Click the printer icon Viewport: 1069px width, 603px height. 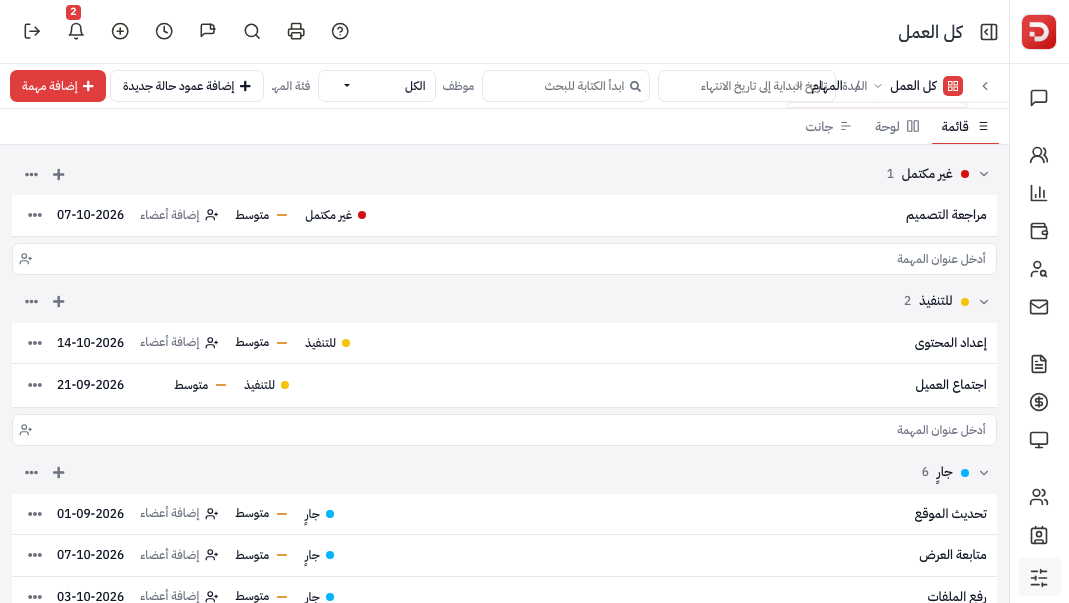[296, 31]
